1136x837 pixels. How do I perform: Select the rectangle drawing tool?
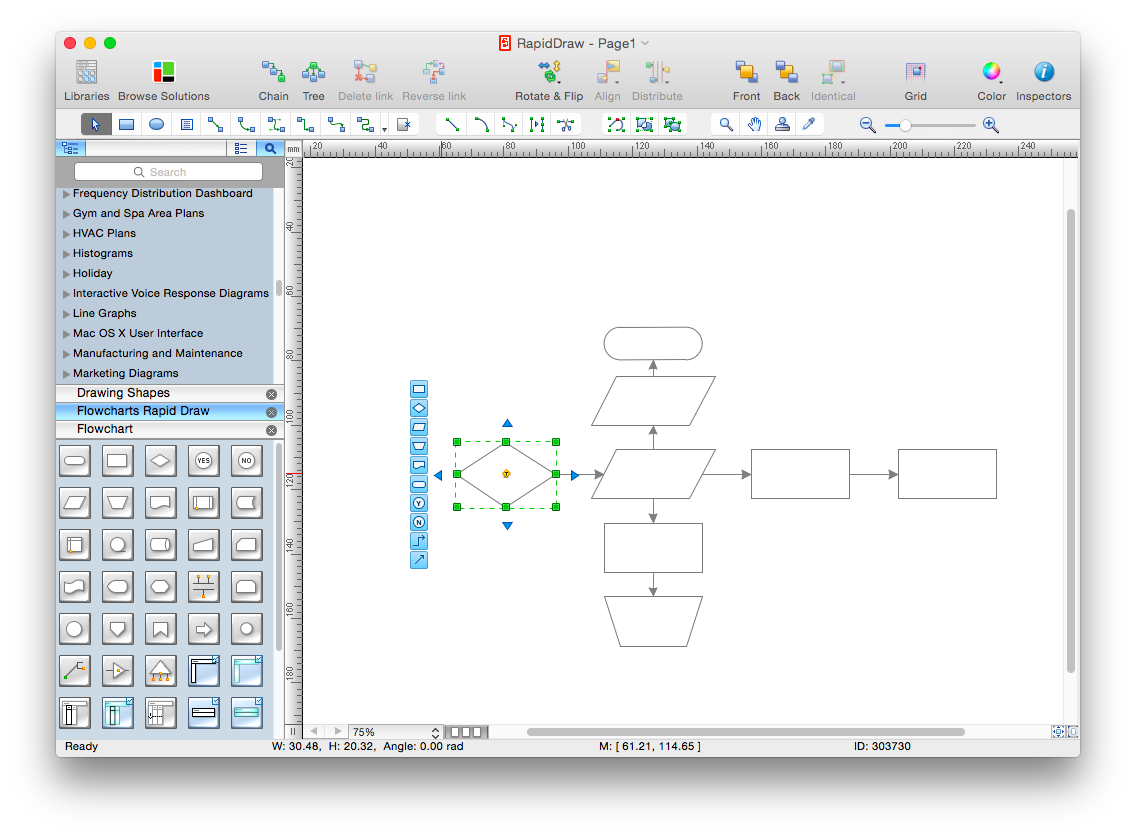coord(126,125)
